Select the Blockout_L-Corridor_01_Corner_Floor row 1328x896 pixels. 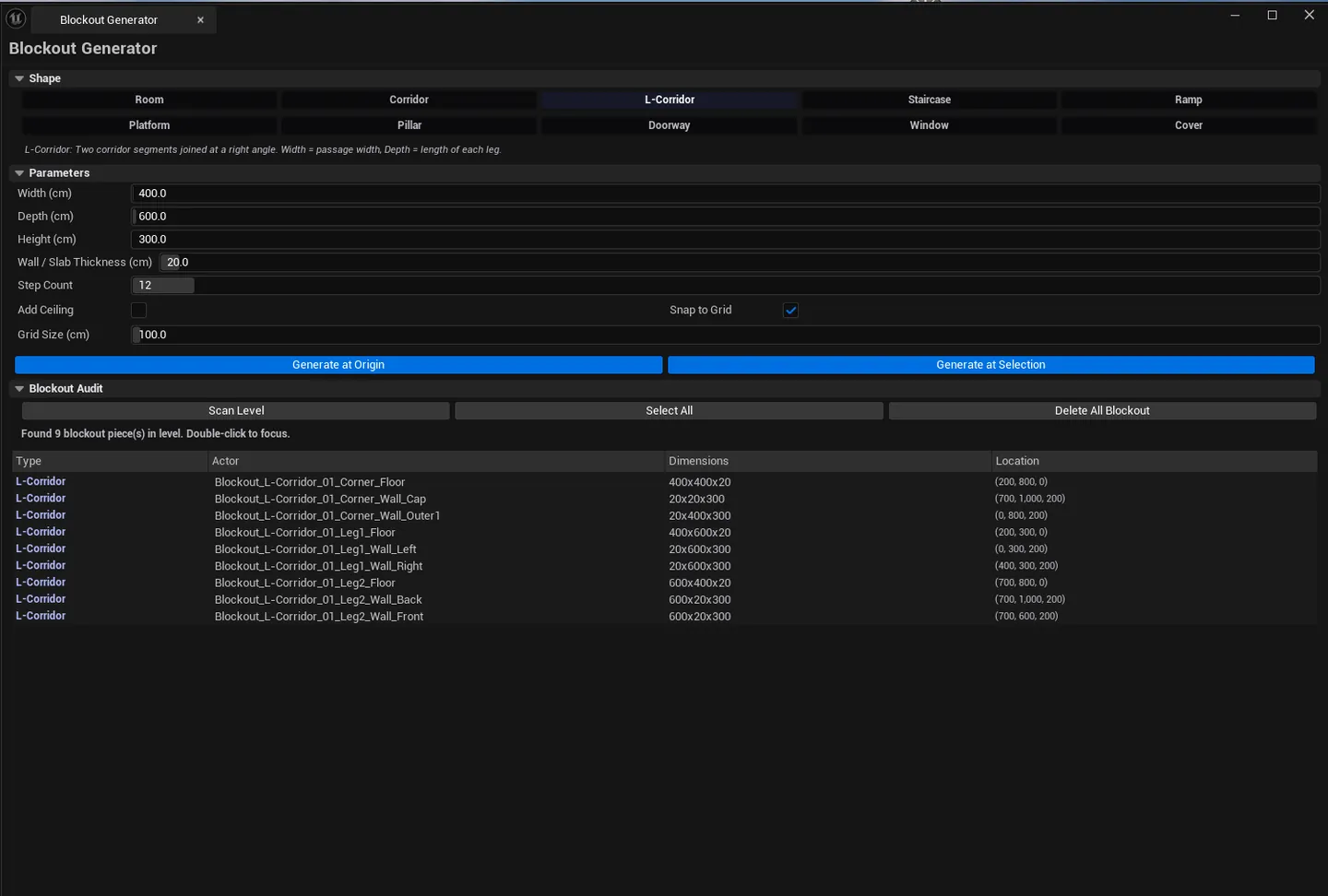[664, 482]
